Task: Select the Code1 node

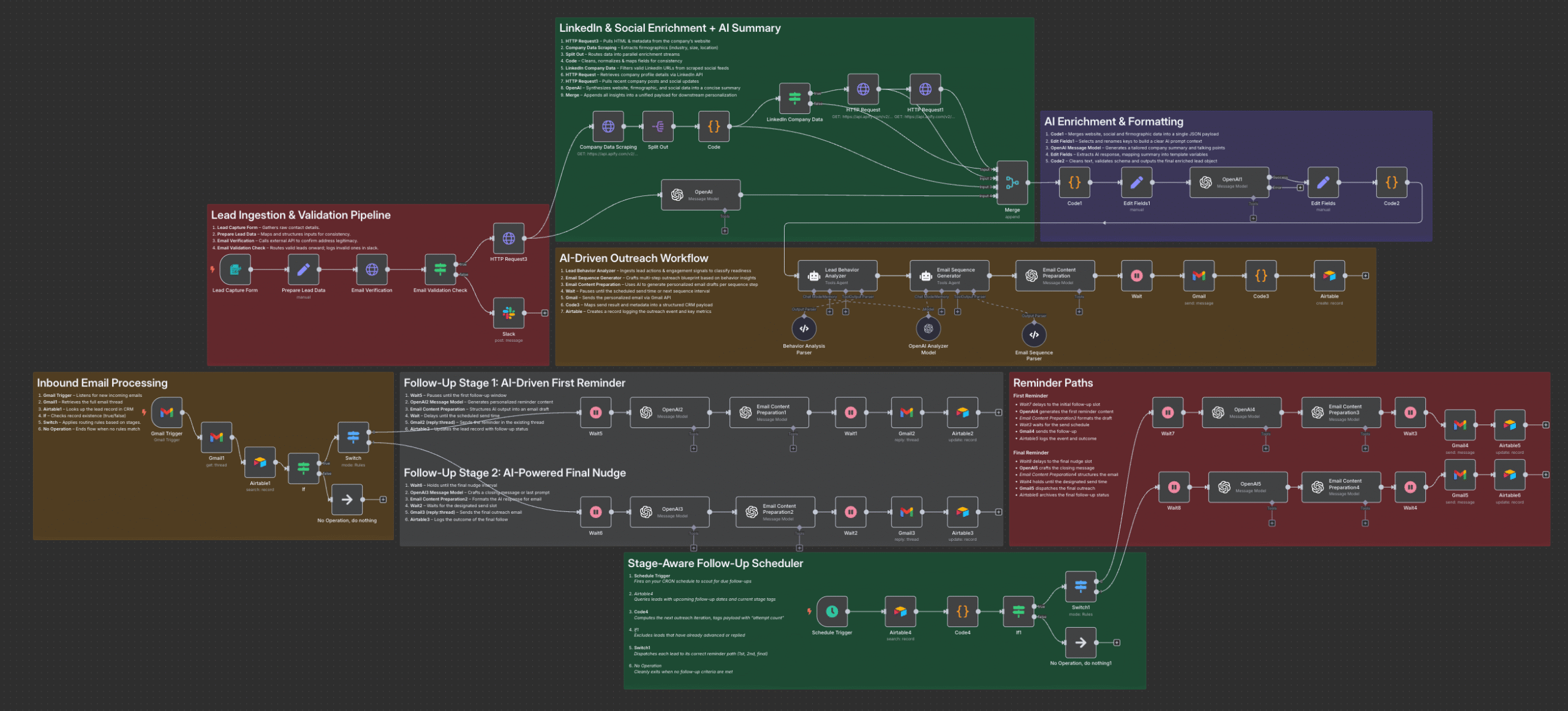Action: [1074, 182]
